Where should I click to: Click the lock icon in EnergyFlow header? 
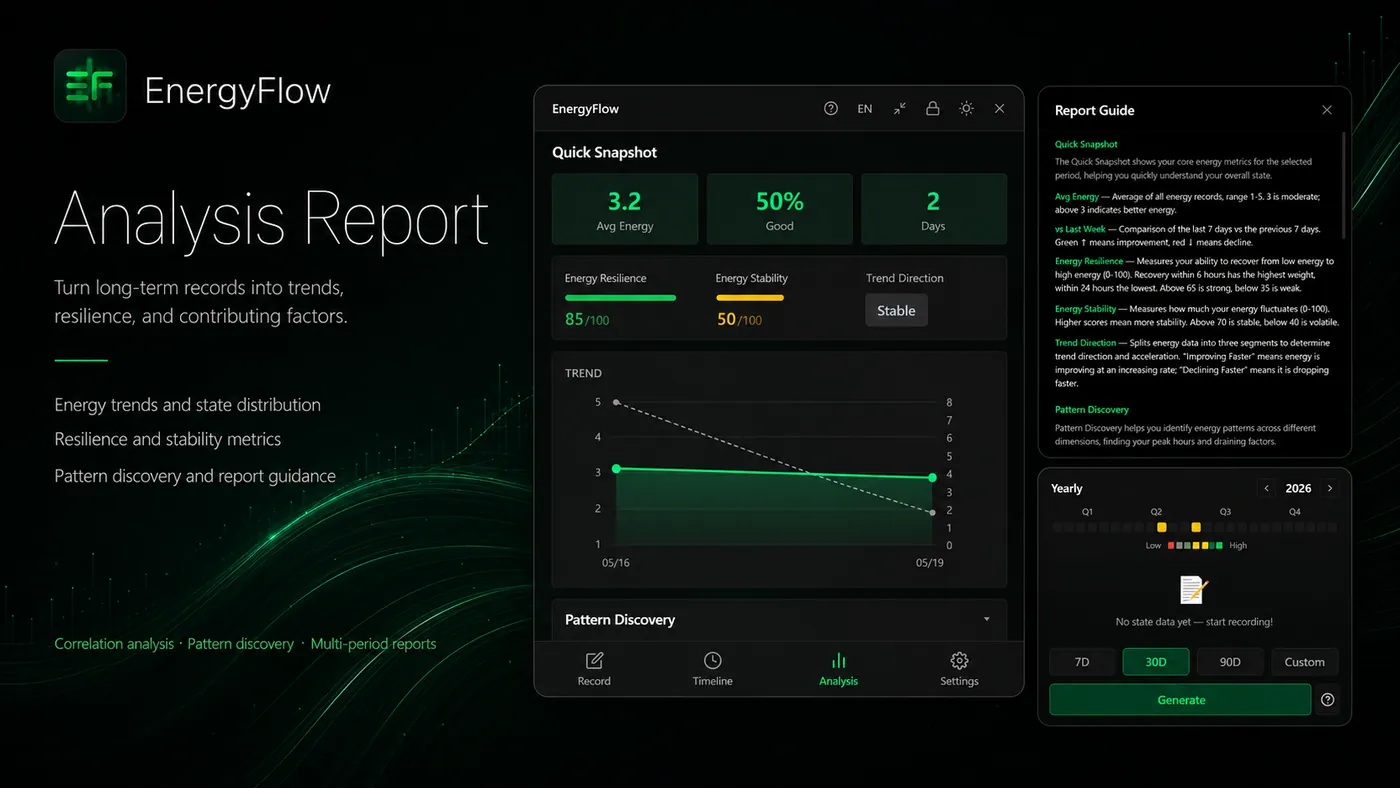point(933,109)
